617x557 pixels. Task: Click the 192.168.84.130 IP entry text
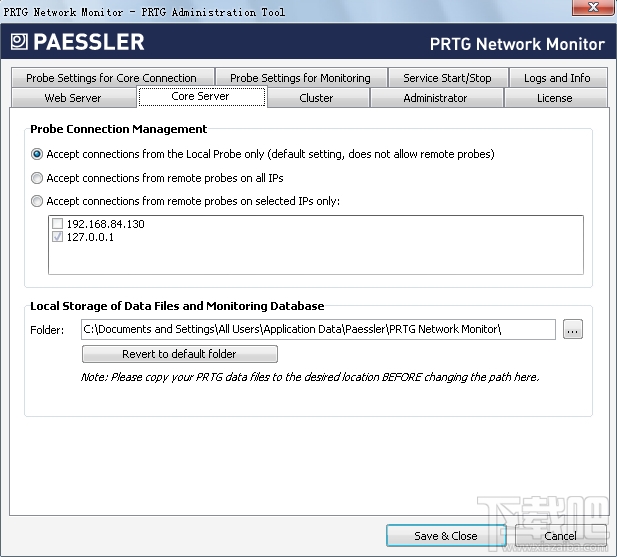(105, 224)
